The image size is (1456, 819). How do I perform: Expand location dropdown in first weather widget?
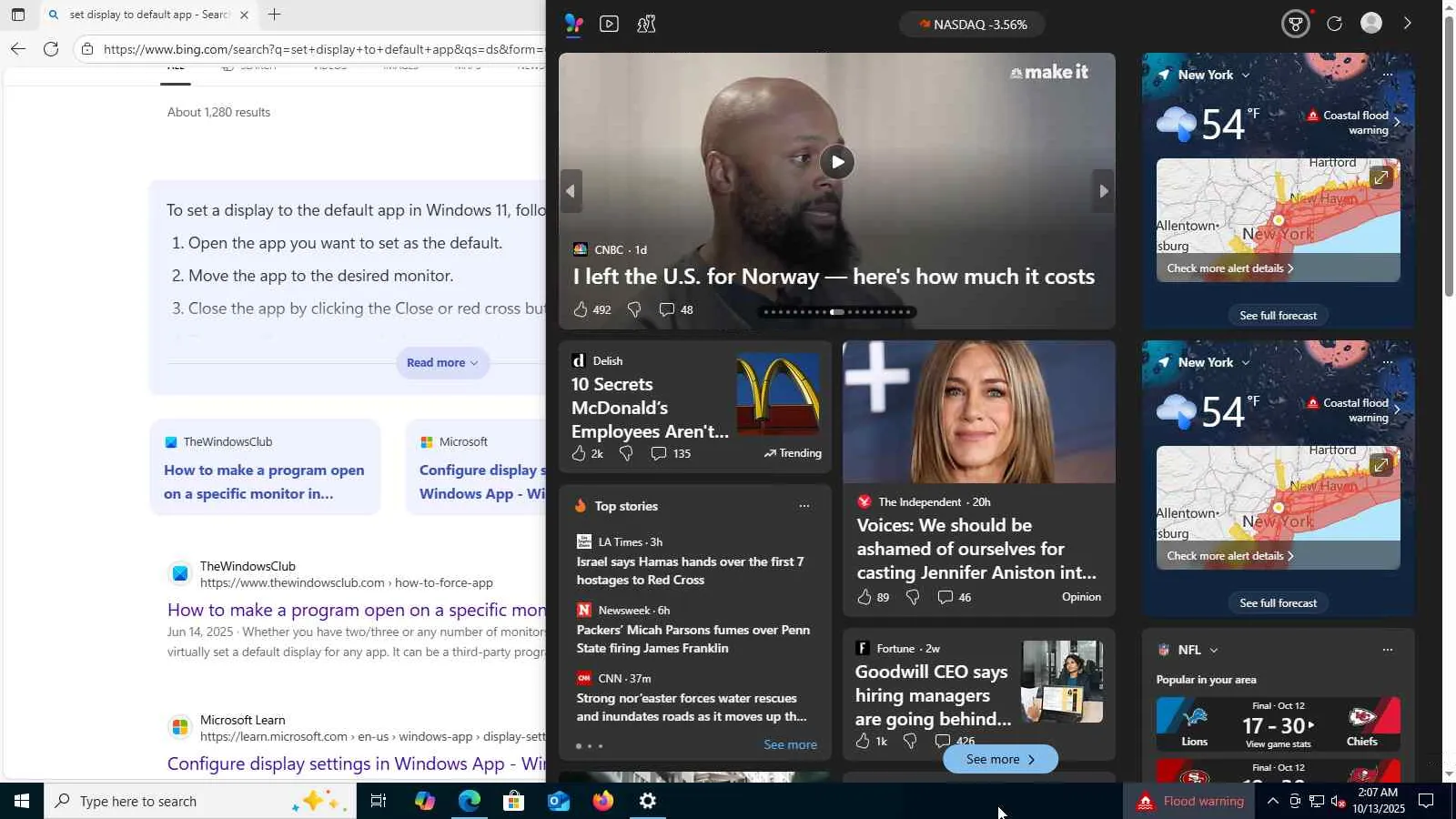coord(1245,75)
